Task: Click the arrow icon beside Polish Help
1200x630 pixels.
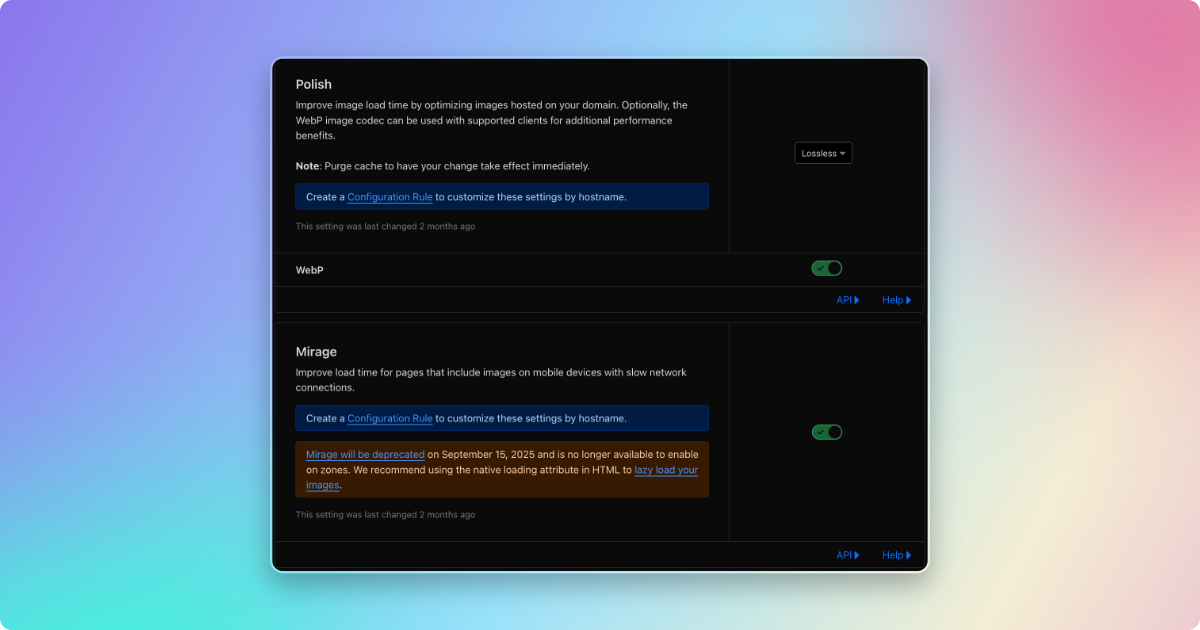Action: 908,300
